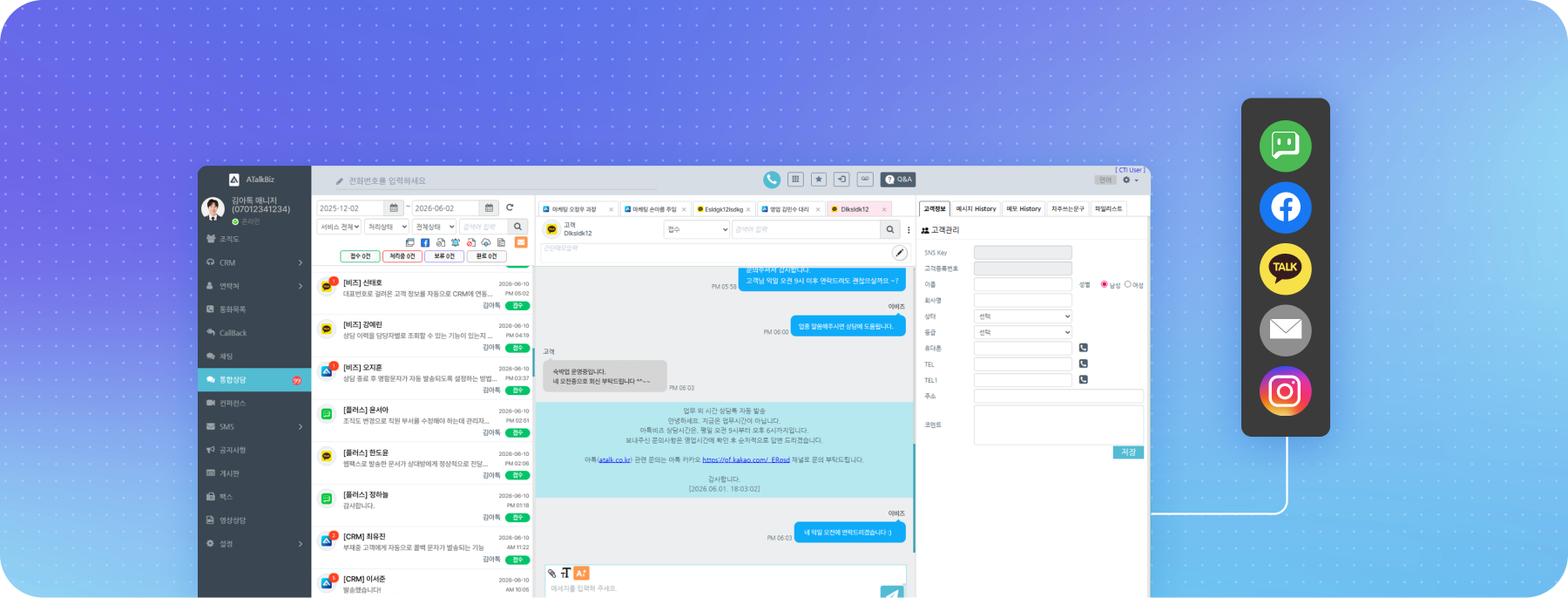Image resolution: width=1568 pixels, height=598 pixels.
Task: Open the 등급 선택 dropdown in customer form
Action: [x=1023, y=332]
